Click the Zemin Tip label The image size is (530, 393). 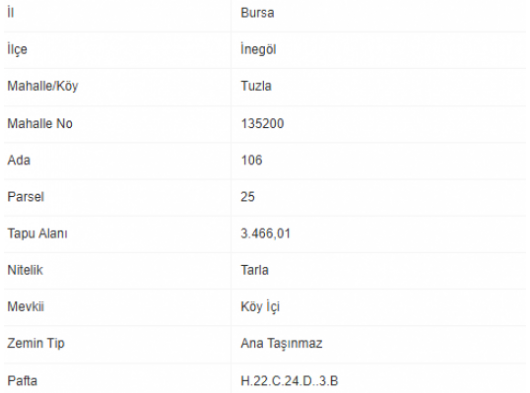36,343
